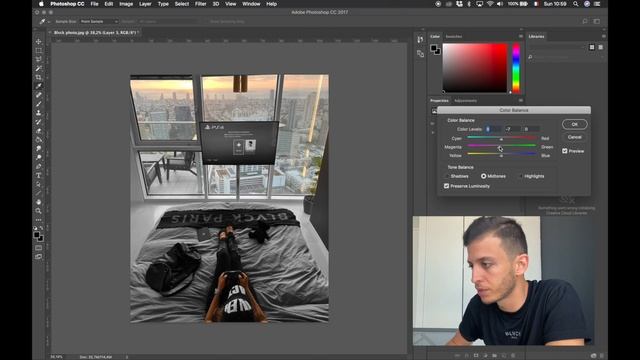Select the Eyedropper tool in the toolbar
This screenshot has width=640, height=360.
tap(39, 86)
